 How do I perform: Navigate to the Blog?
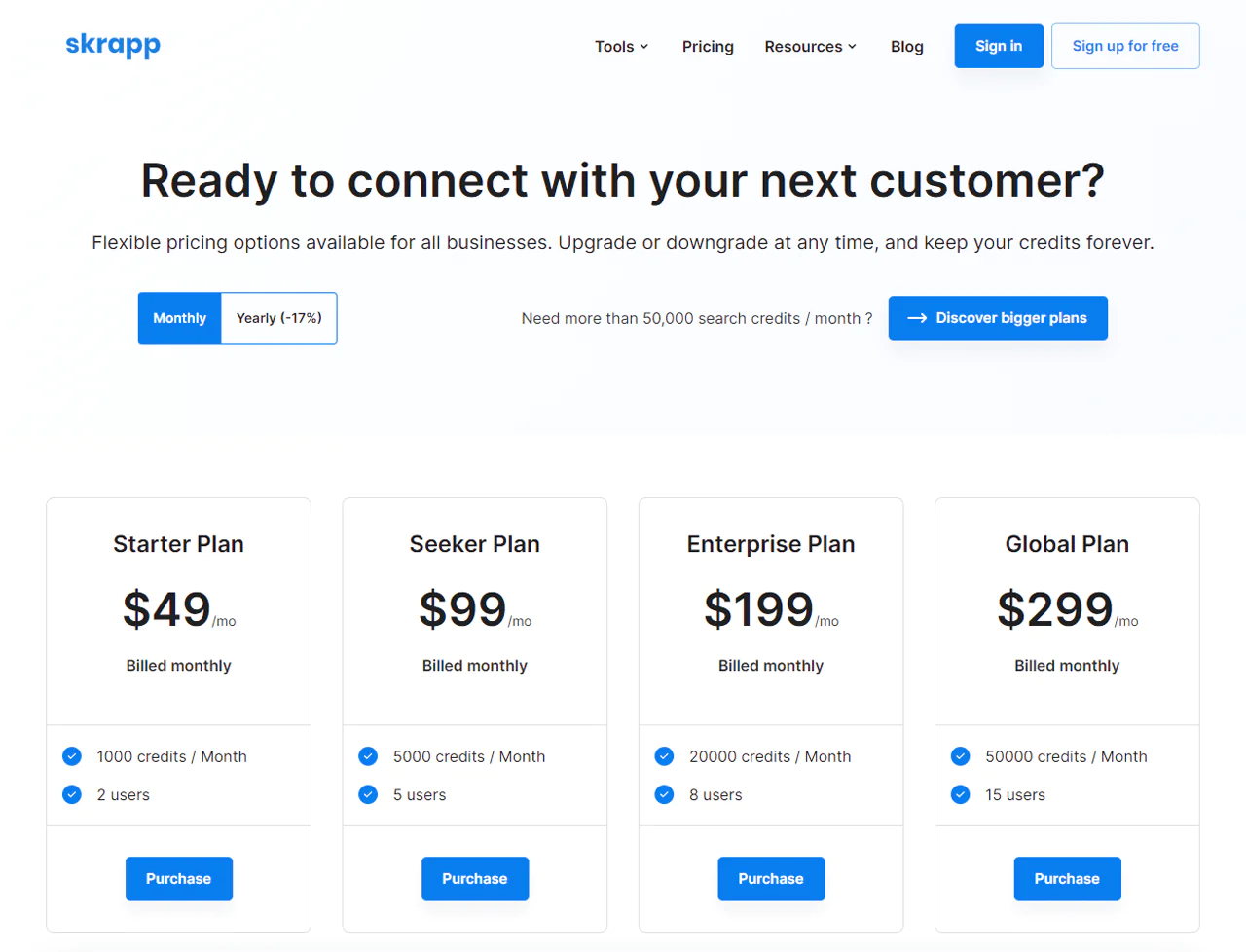(906, 46)
